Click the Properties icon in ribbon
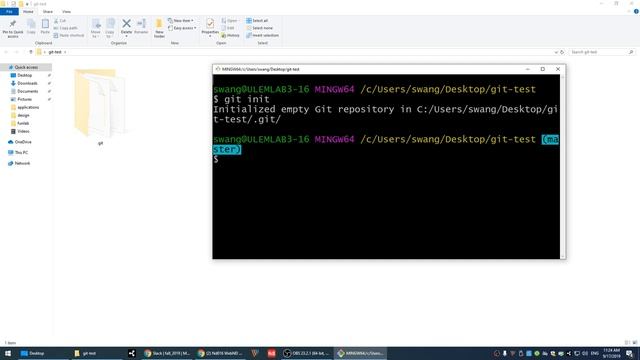The image size is (640, 360). pyautogui.click(x=210, y=24)
